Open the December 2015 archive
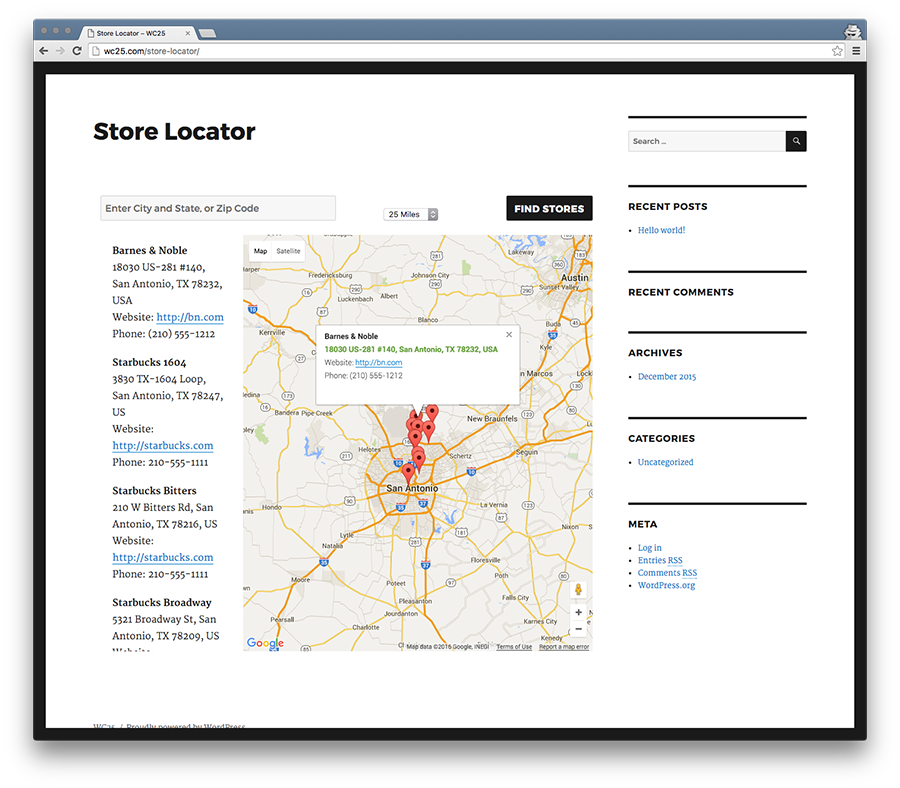This screenshot has width=900, height=788. click(x=667, y=376)
